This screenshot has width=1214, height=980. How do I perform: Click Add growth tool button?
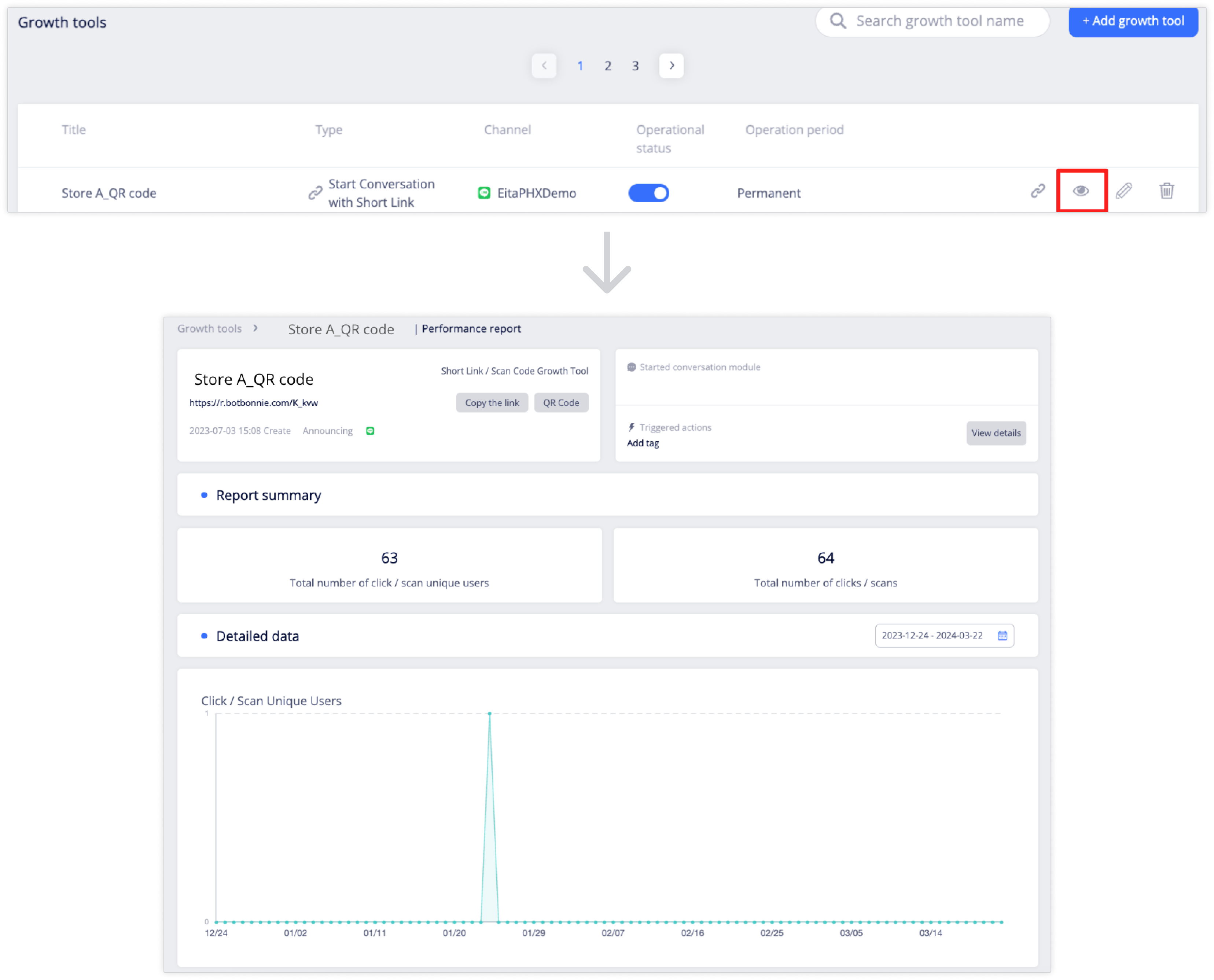coord(1133,22)
